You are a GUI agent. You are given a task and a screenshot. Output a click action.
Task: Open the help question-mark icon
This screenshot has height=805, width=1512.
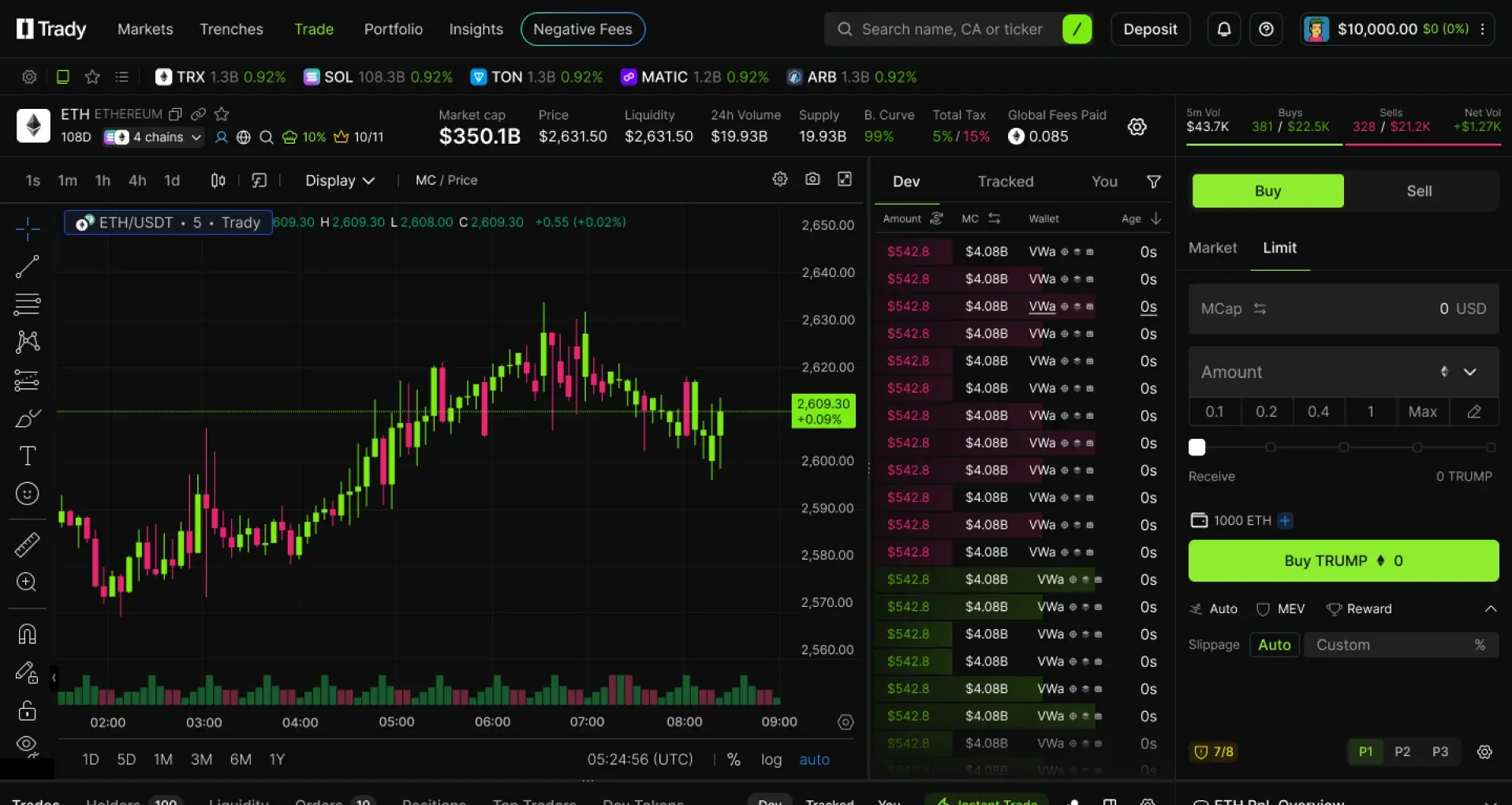(x=1266, y=29)
